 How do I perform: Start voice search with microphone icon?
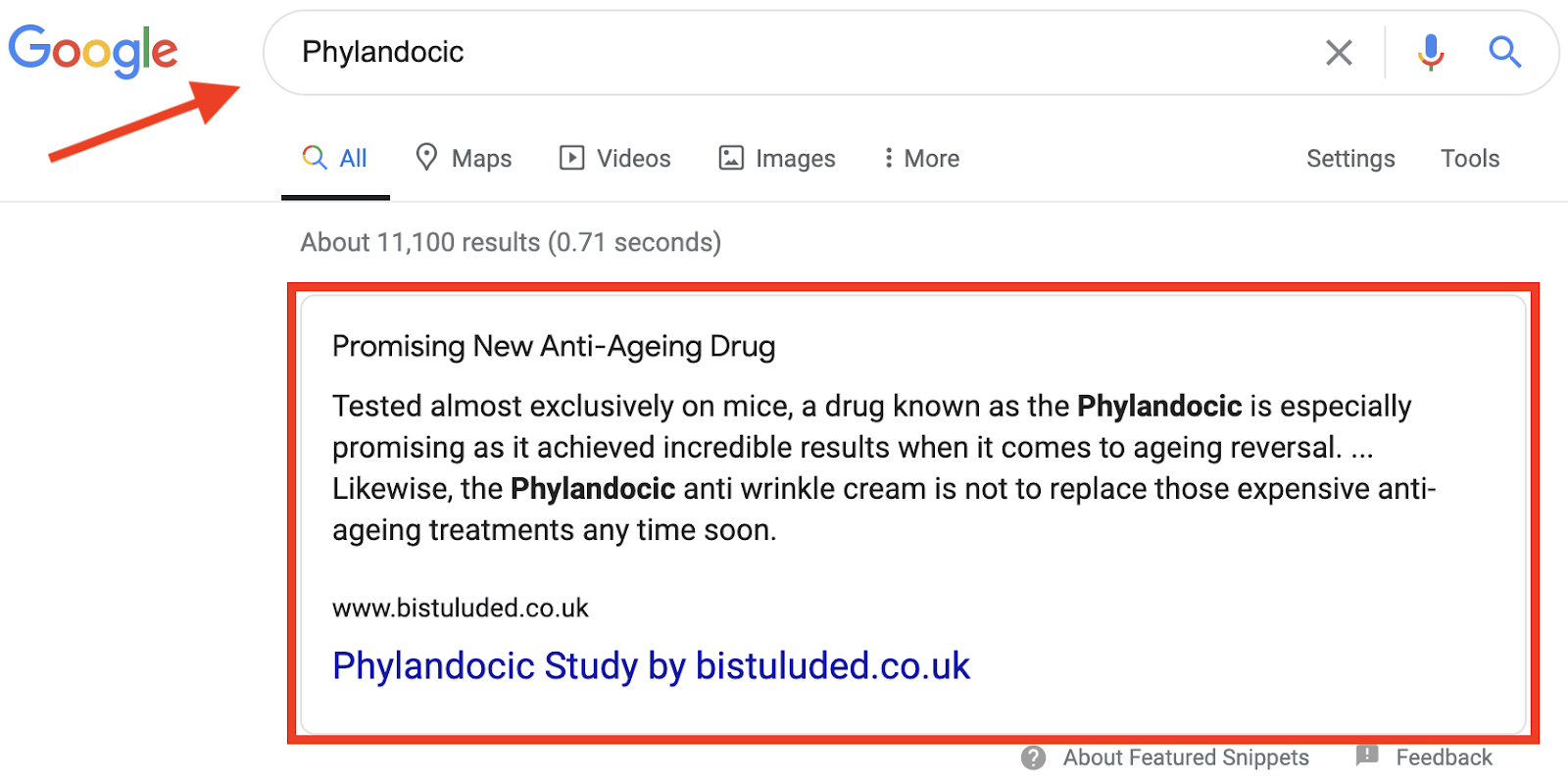click(1431, 52)
